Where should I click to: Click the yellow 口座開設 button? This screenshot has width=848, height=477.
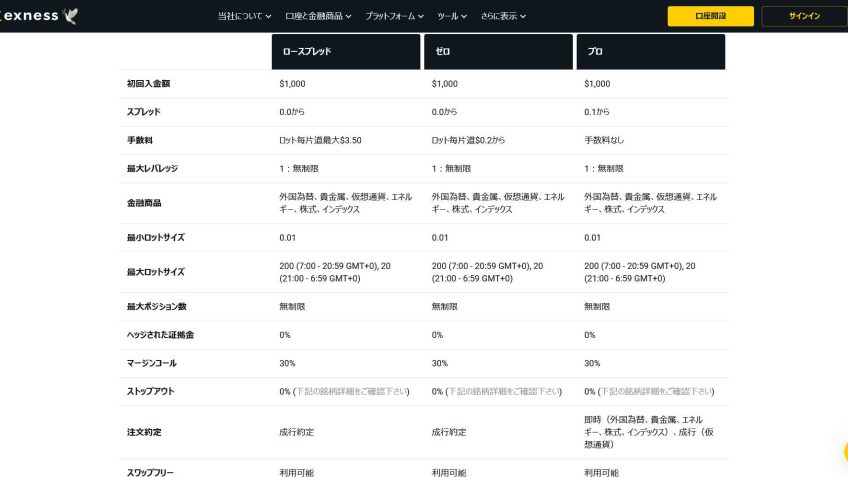[710, 16]
